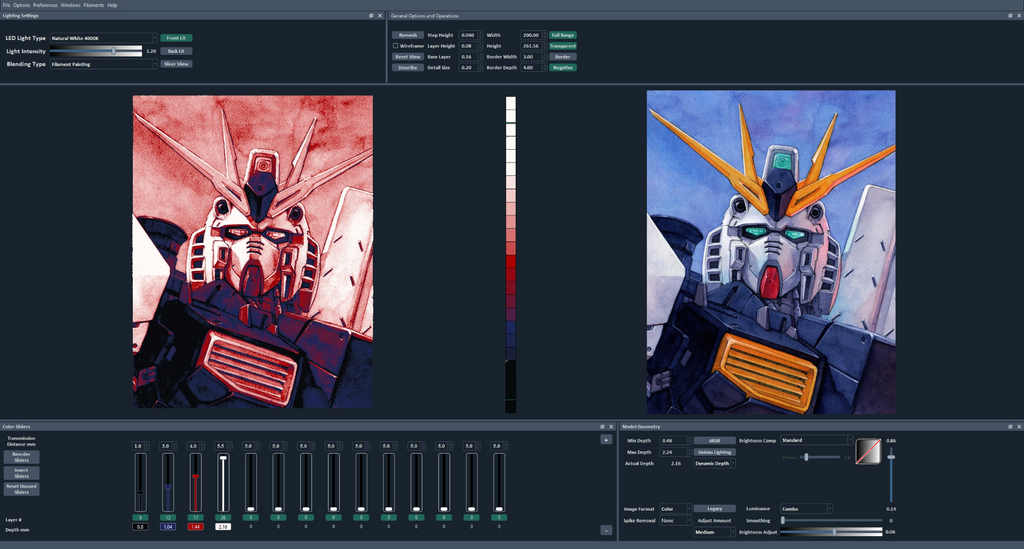The image size is (1024, 549).
Task: Open the Filaments menu
Action: click(93, 5)
